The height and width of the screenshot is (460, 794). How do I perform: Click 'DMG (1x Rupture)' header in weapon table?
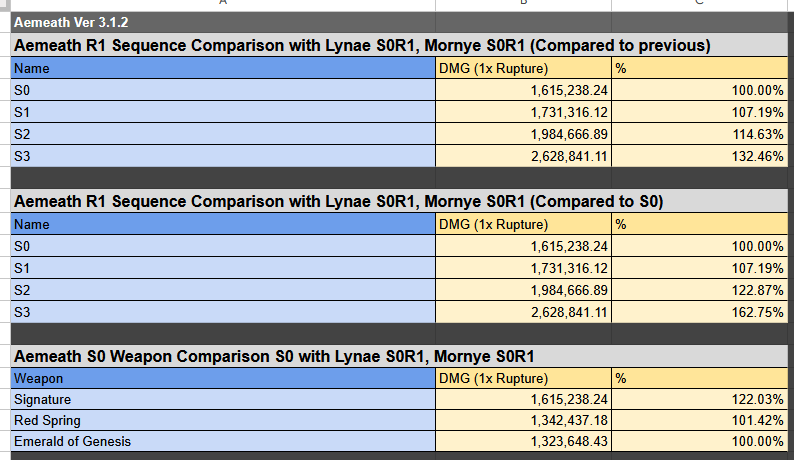(523, 378)
